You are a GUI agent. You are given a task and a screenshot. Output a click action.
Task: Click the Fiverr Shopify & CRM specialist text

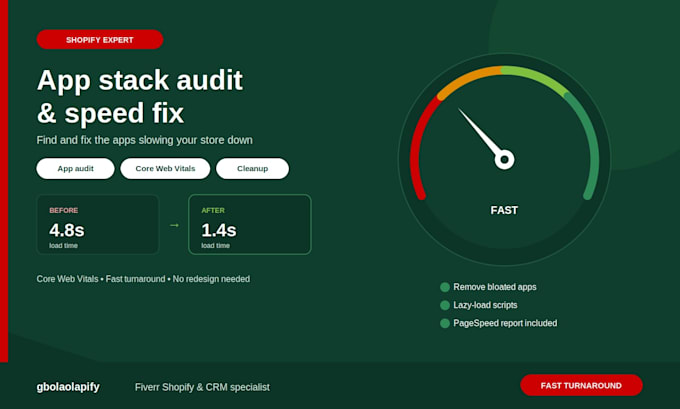(202, 387)
